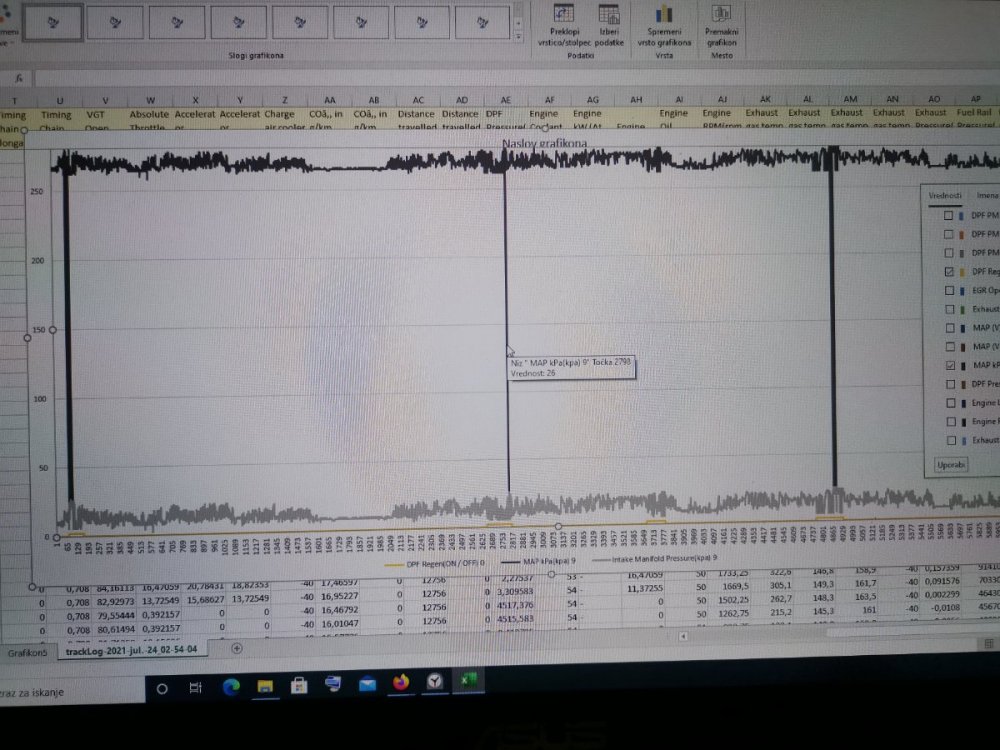This screenshot has width=1000, height=750.
Task: Enable the EGR series checkbox
Action: click(949, 290)
